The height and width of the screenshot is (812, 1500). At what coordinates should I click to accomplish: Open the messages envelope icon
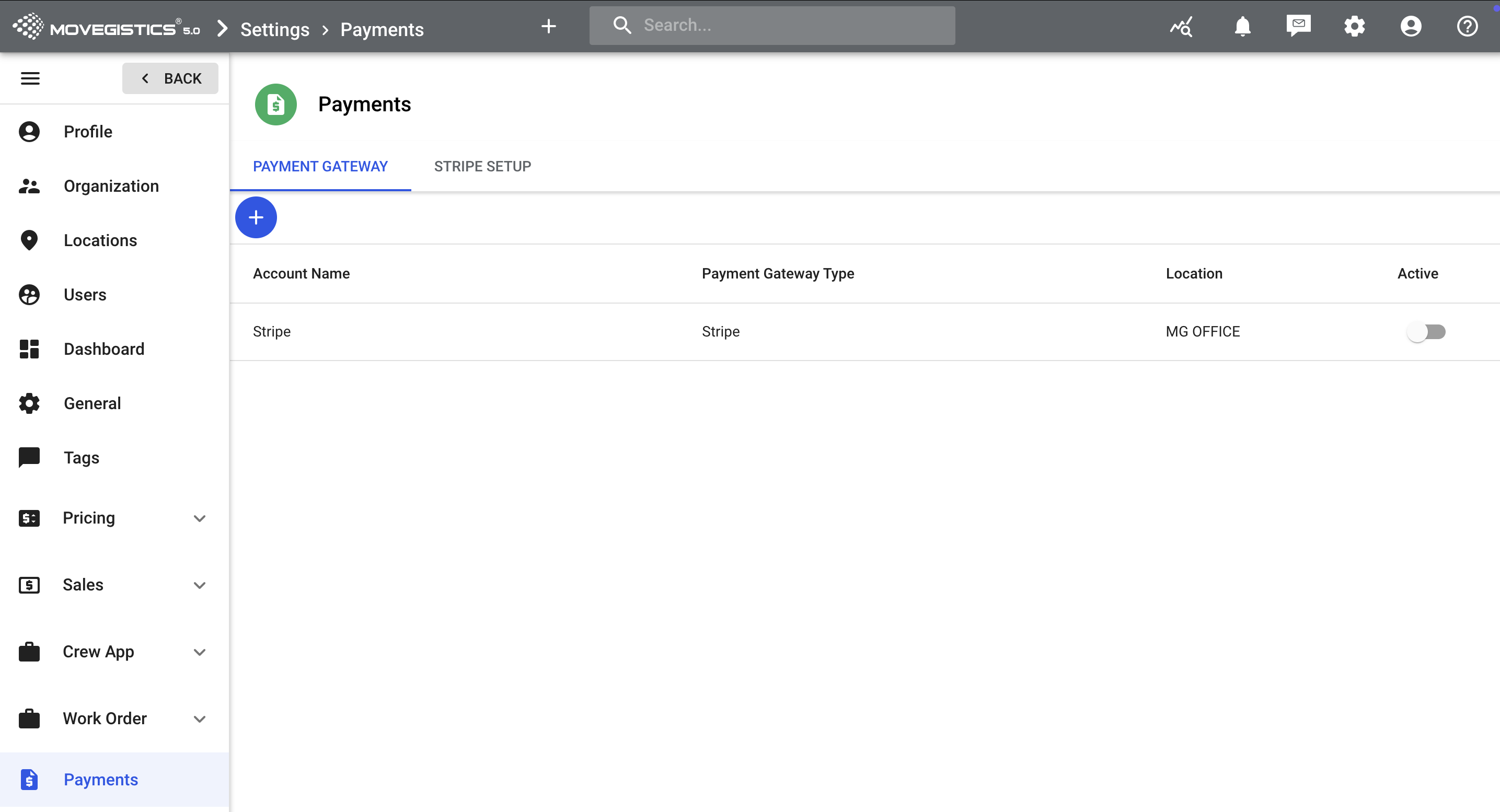(1298, 26)
